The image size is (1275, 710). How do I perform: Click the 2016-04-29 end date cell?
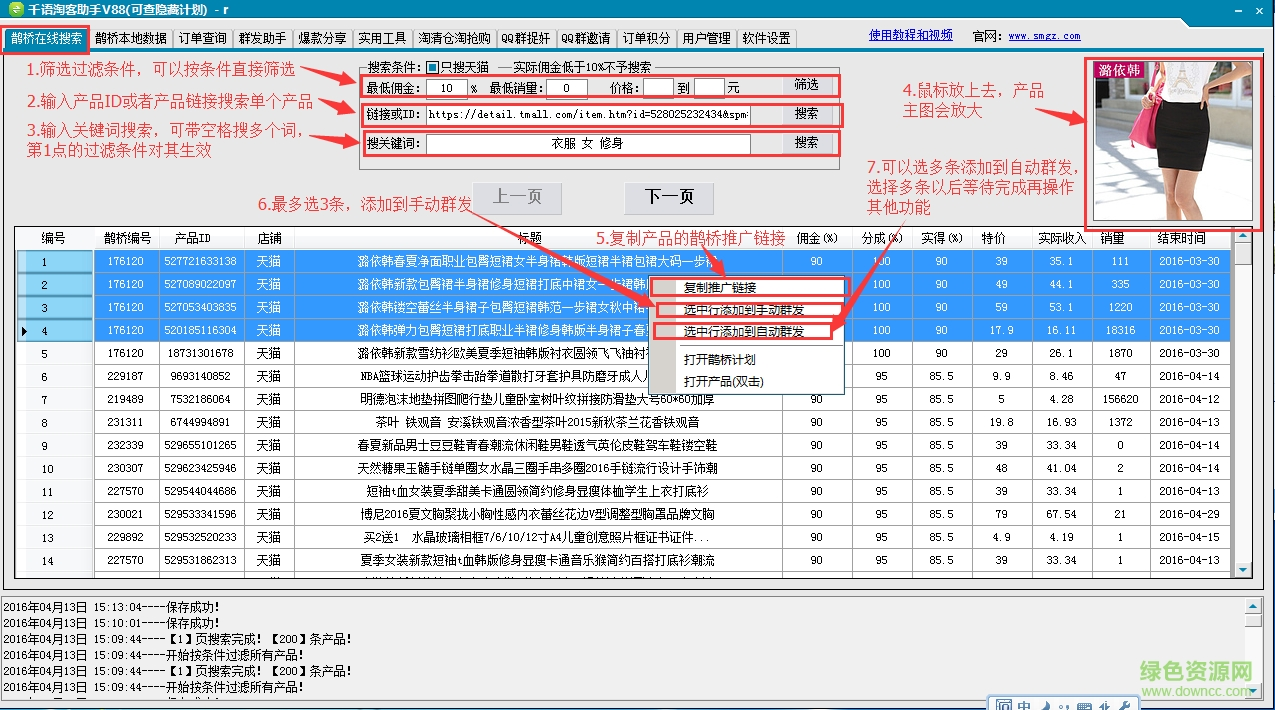(1189, 515)
